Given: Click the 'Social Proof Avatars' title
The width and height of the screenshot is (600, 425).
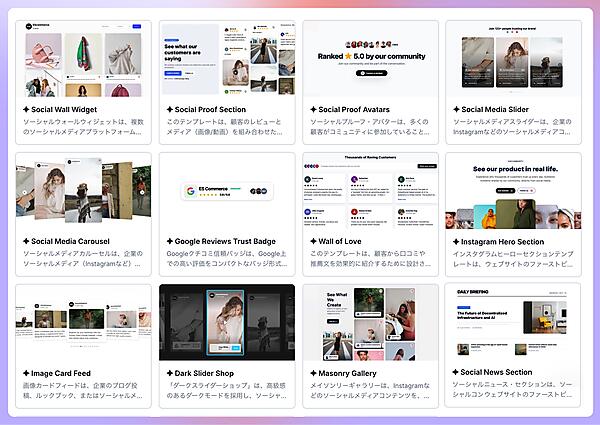Looking at the screenshot, I should click(354, 109).
